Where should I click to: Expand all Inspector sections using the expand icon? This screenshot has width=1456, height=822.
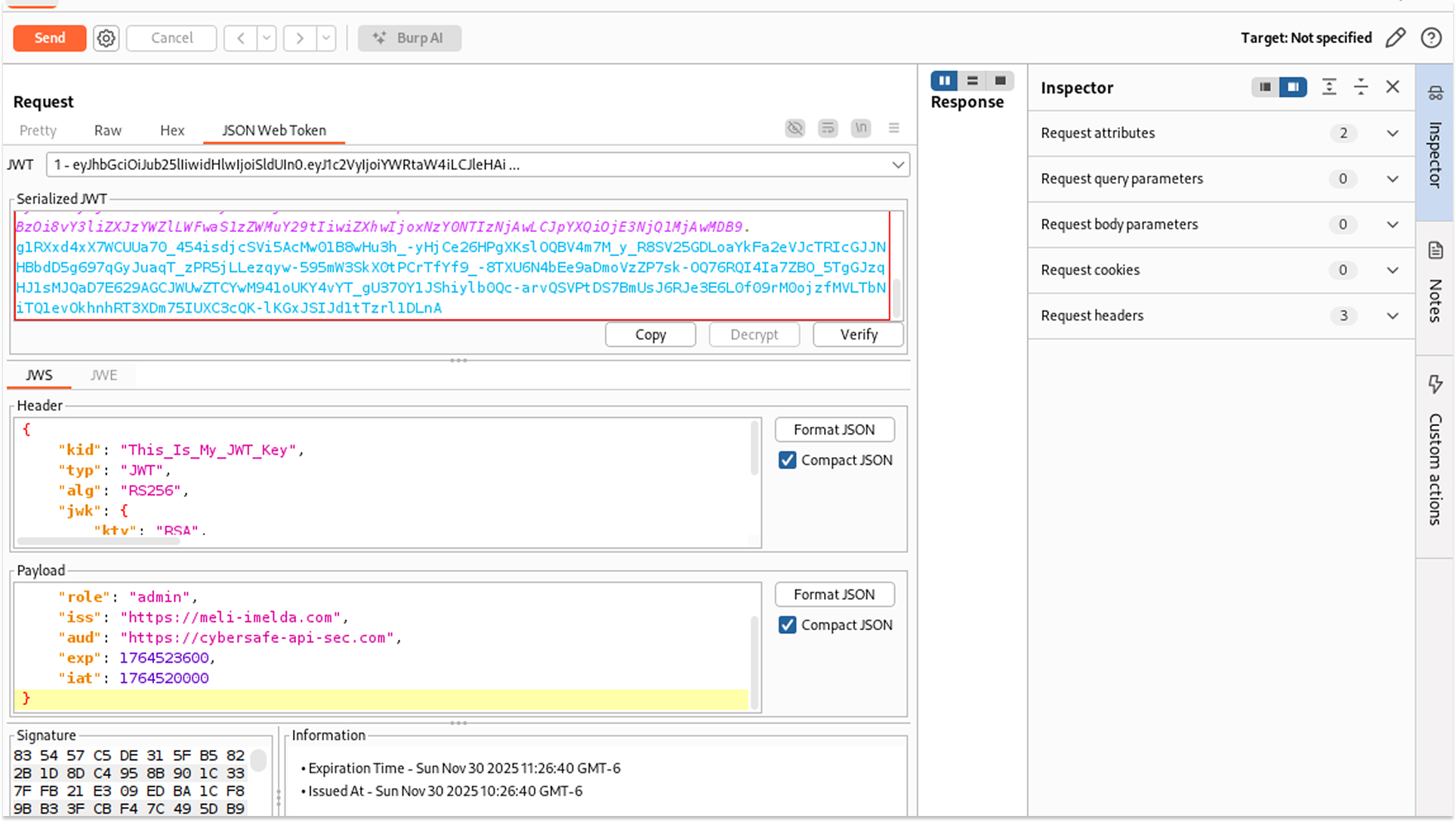1329,87
